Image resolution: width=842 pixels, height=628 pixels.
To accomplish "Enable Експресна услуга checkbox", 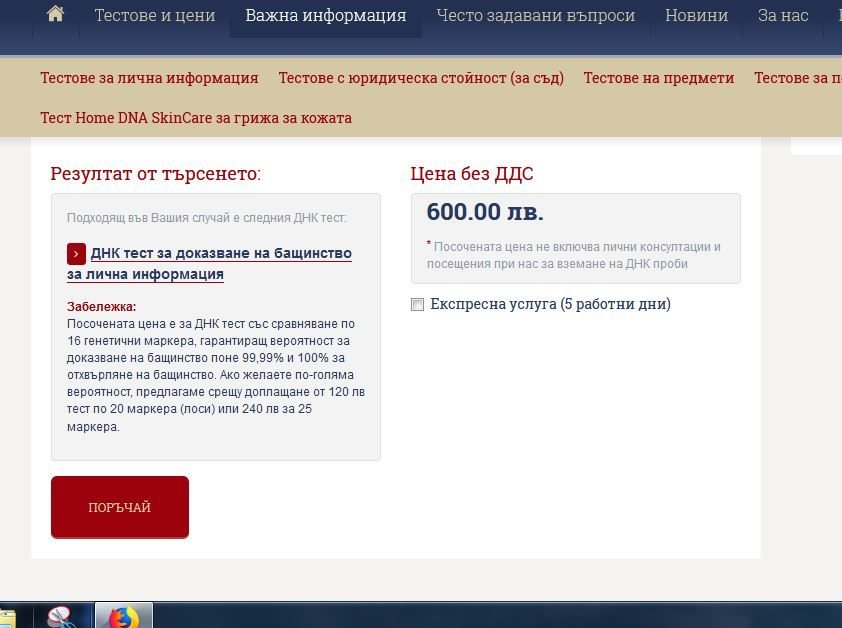I will tap(417, 305).
